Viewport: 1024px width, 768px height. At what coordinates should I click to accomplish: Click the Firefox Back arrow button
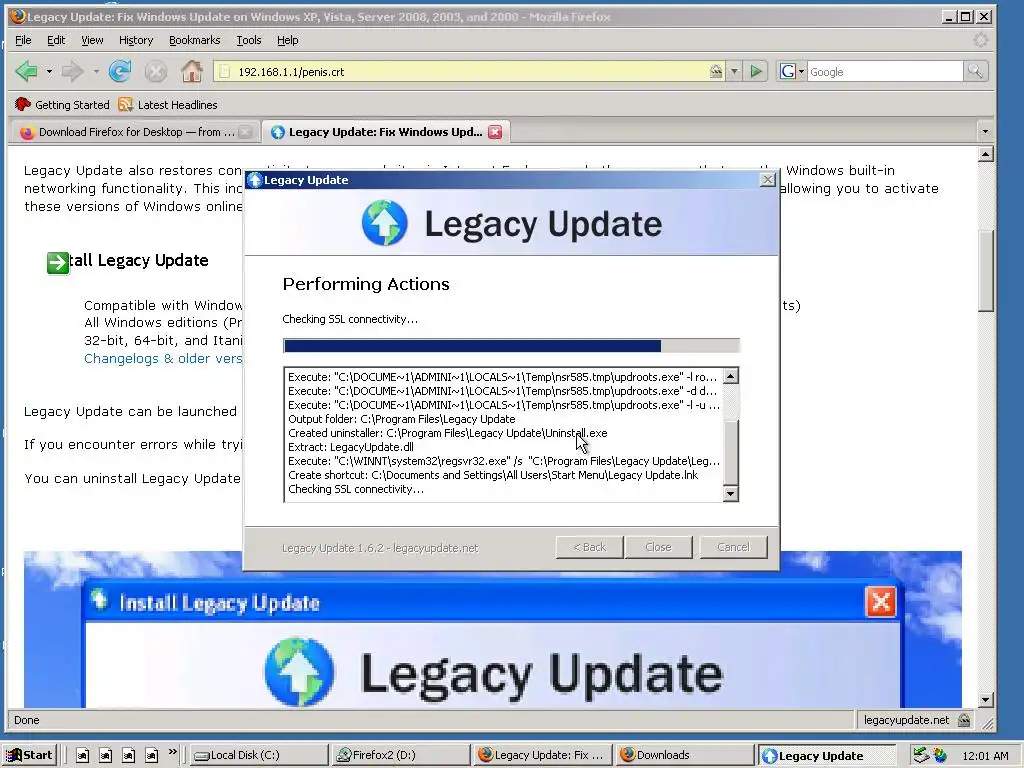(x=26, y=71)
